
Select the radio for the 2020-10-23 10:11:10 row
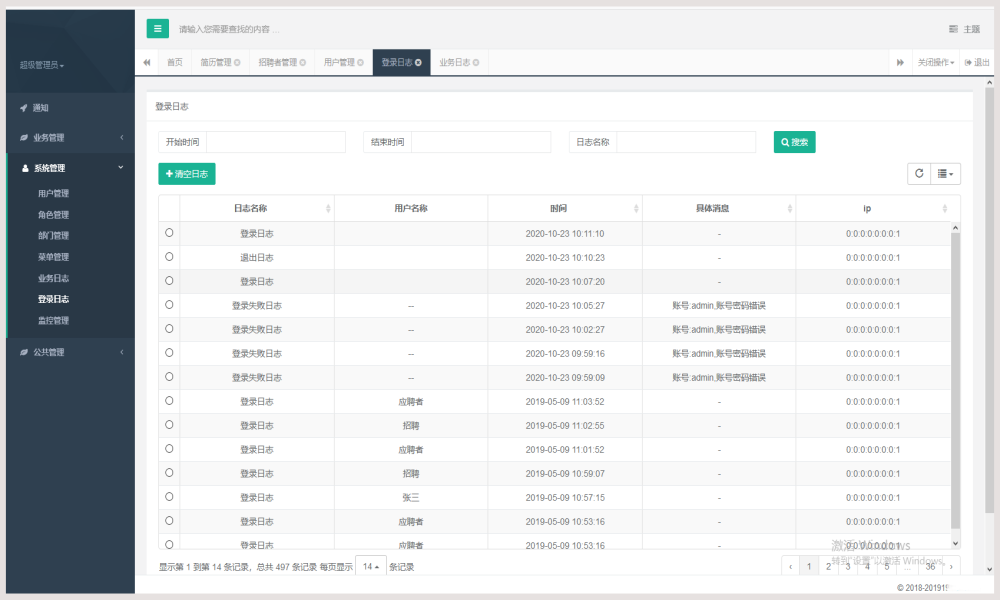click(x=169, y=233)
